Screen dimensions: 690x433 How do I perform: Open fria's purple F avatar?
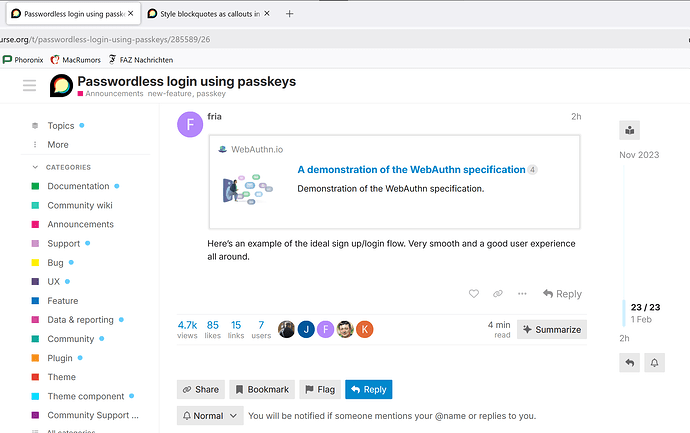190,125
